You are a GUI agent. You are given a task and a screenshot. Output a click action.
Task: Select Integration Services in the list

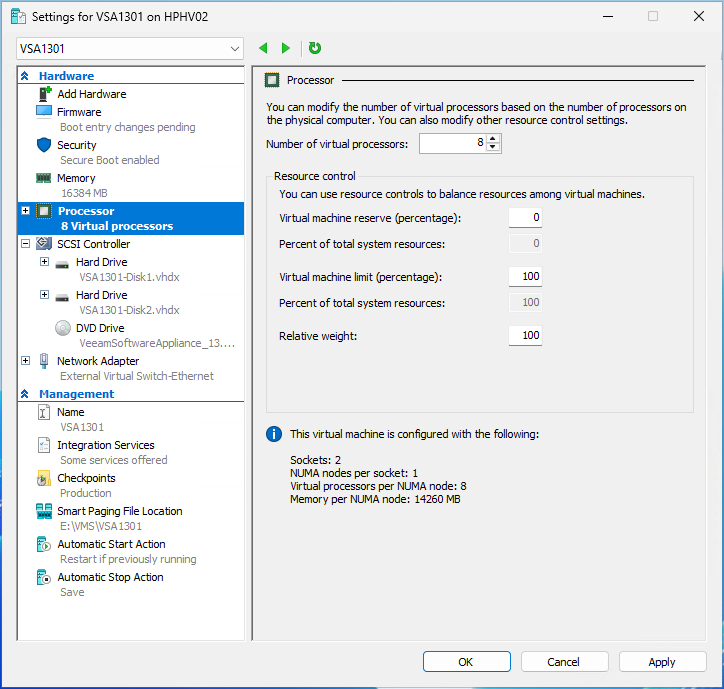[105, 445]
